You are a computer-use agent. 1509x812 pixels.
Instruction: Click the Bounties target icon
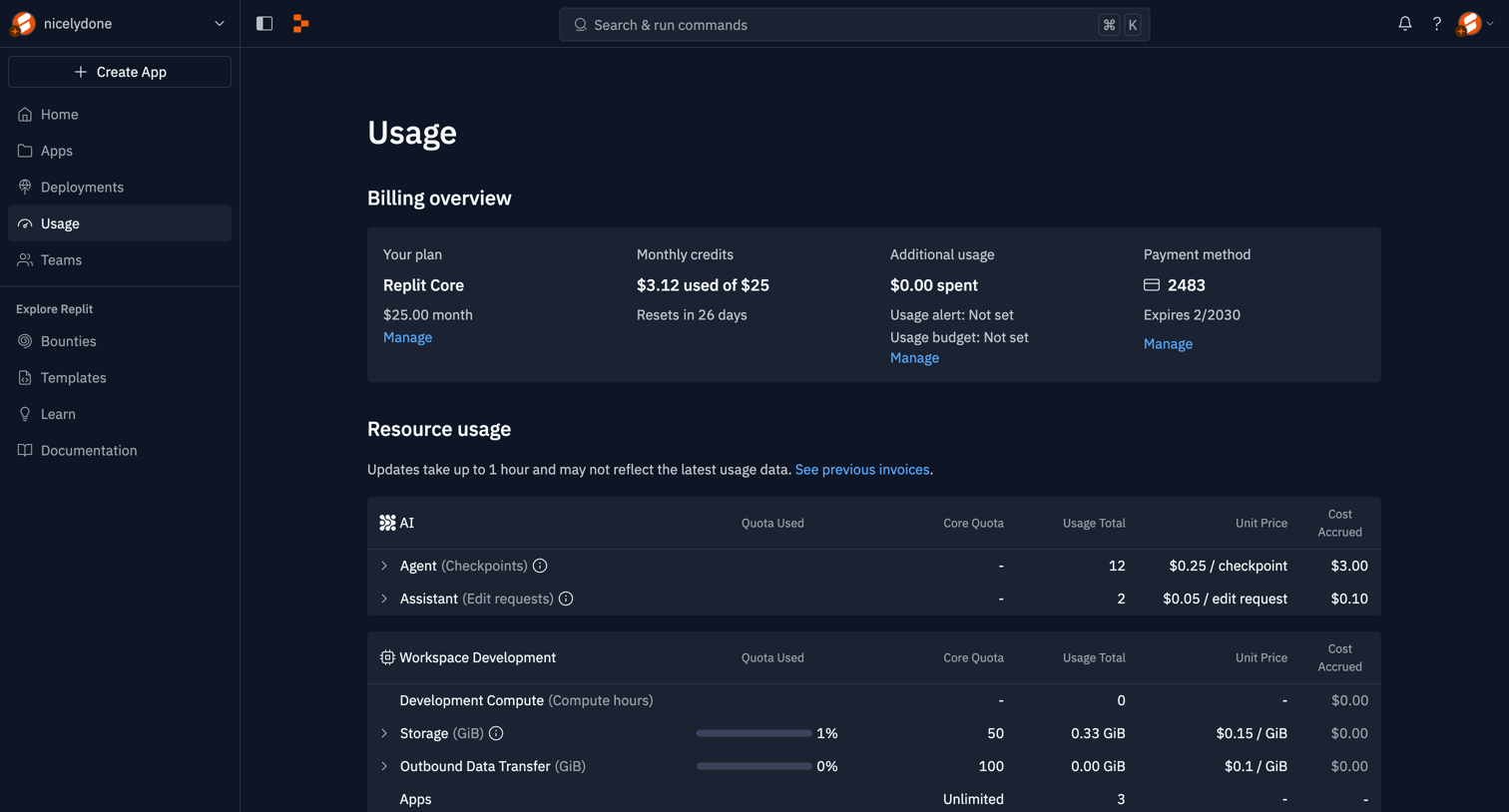25,341
